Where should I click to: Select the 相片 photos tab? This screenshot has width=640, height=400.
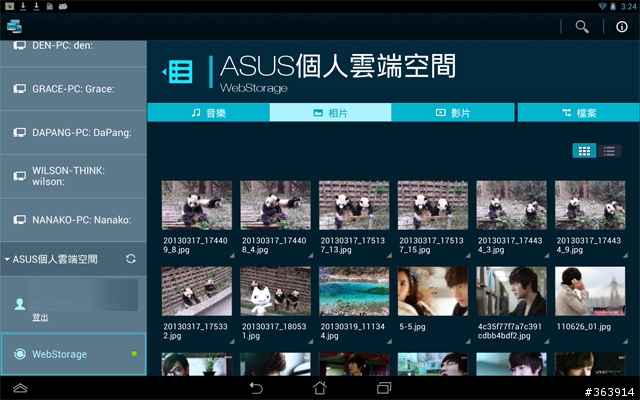point(330,112)
